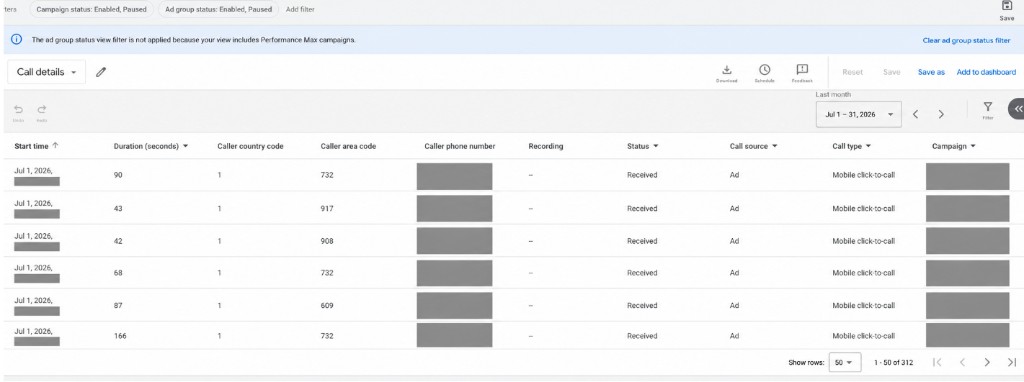The width and height of the screenshot is (1024, 382).
Task: Click the Save icon at top right
Action: pos(1006,6)
